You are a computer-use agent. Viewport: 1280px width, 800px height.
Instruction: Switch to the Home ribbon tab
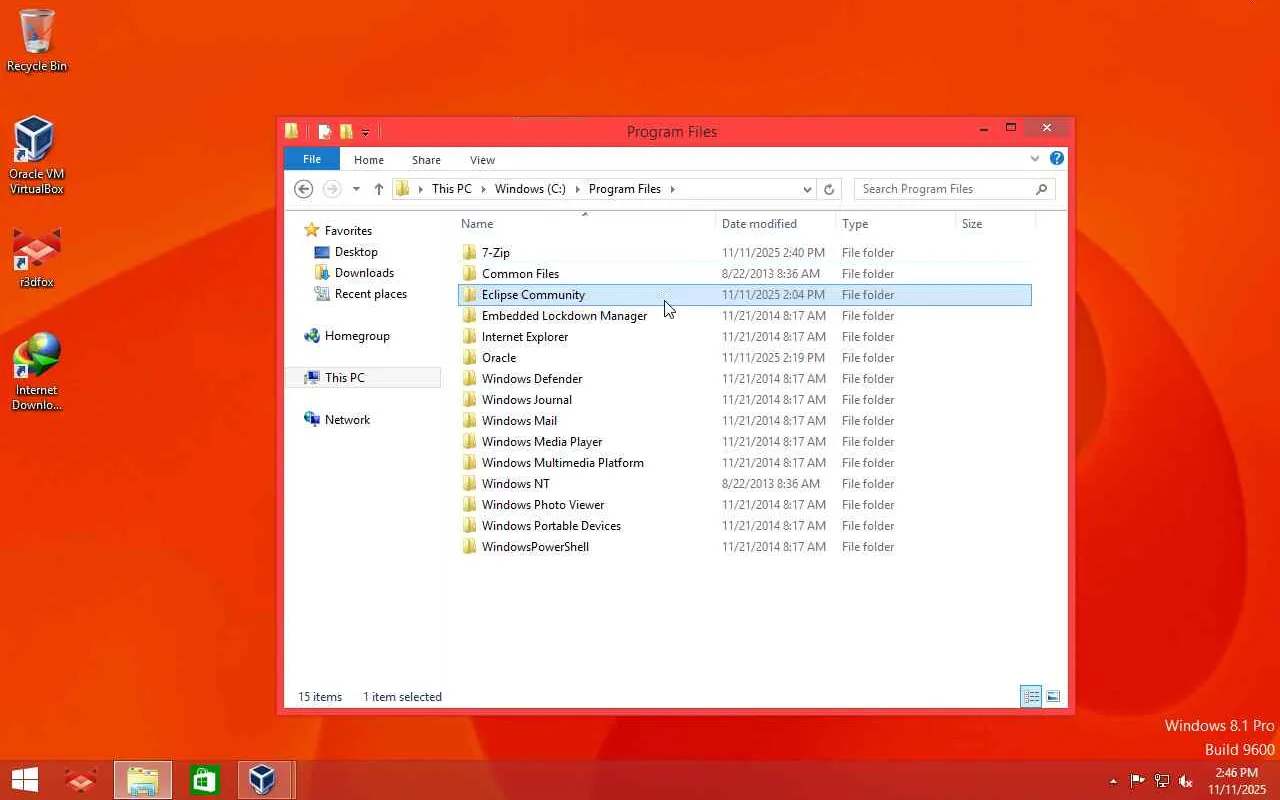[369, 160]
